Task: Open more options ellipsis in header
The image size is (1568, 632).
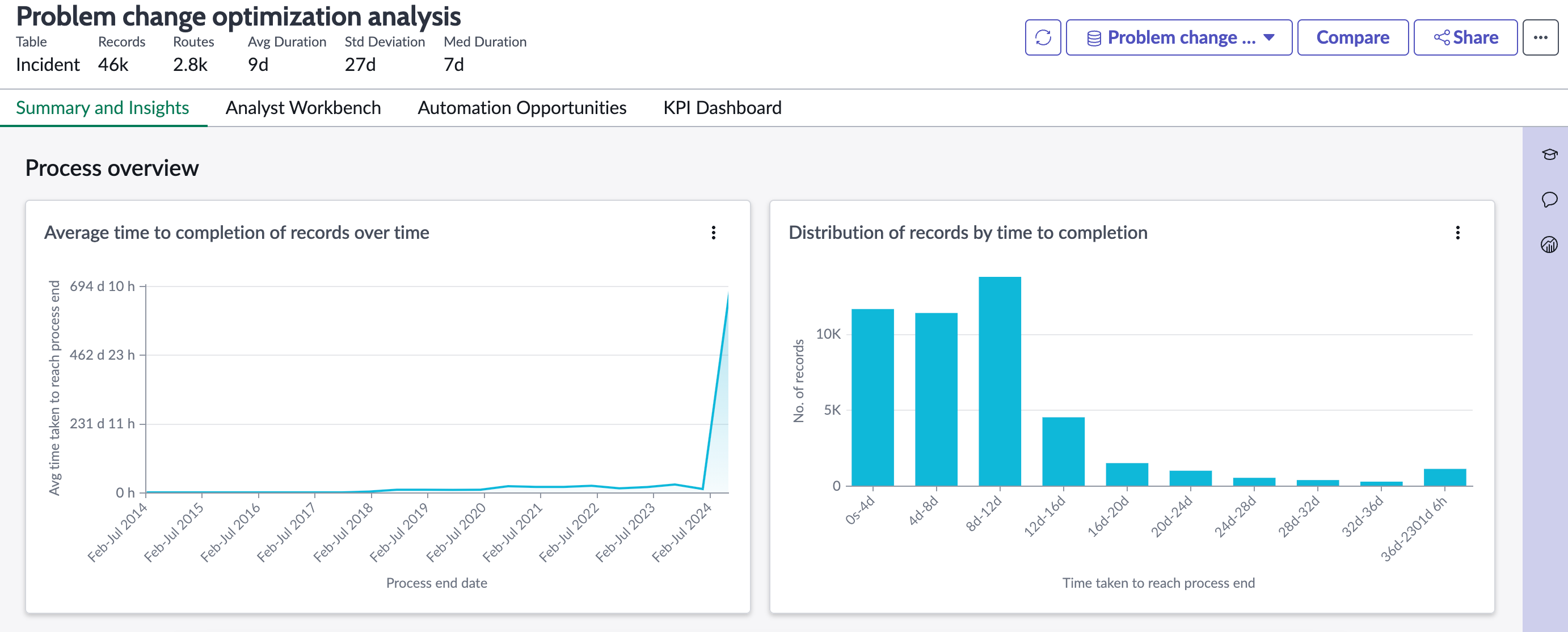Action: tap(1540, 38)
